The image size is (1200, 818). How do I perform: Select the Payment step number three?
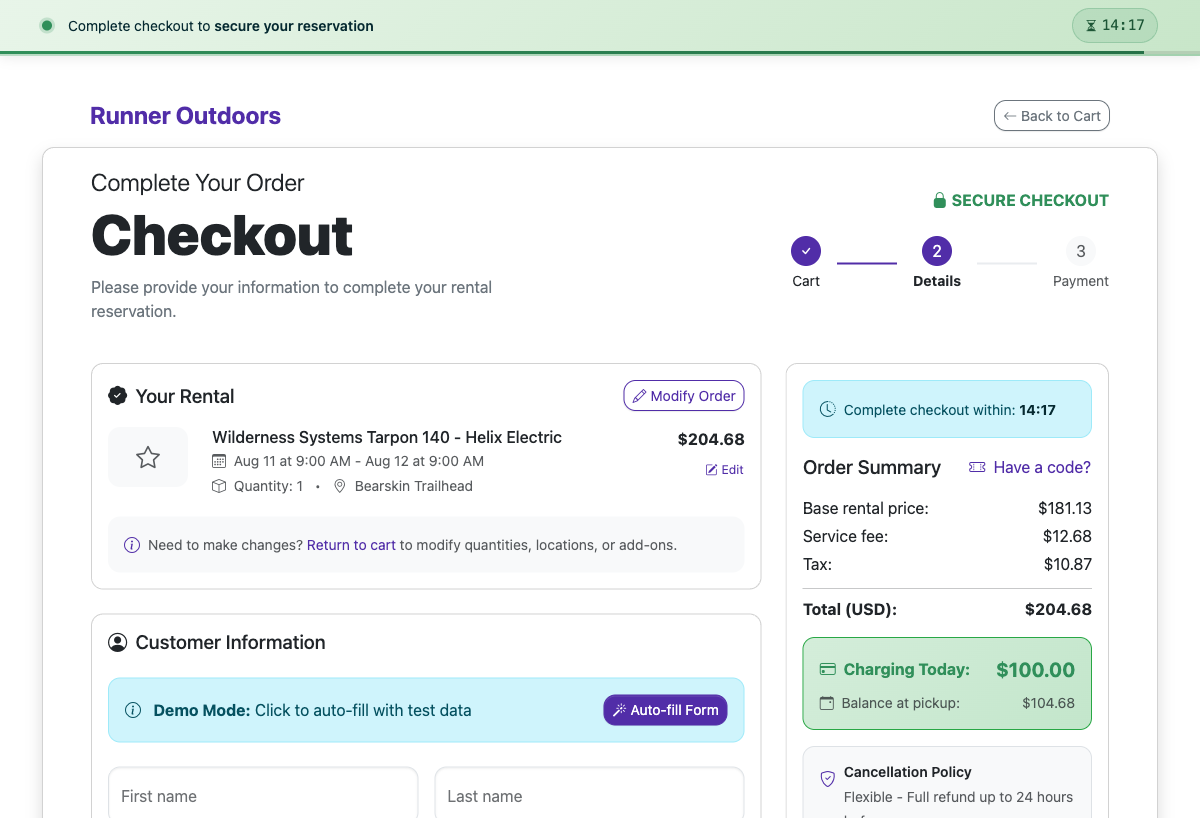click(1081, 251)
